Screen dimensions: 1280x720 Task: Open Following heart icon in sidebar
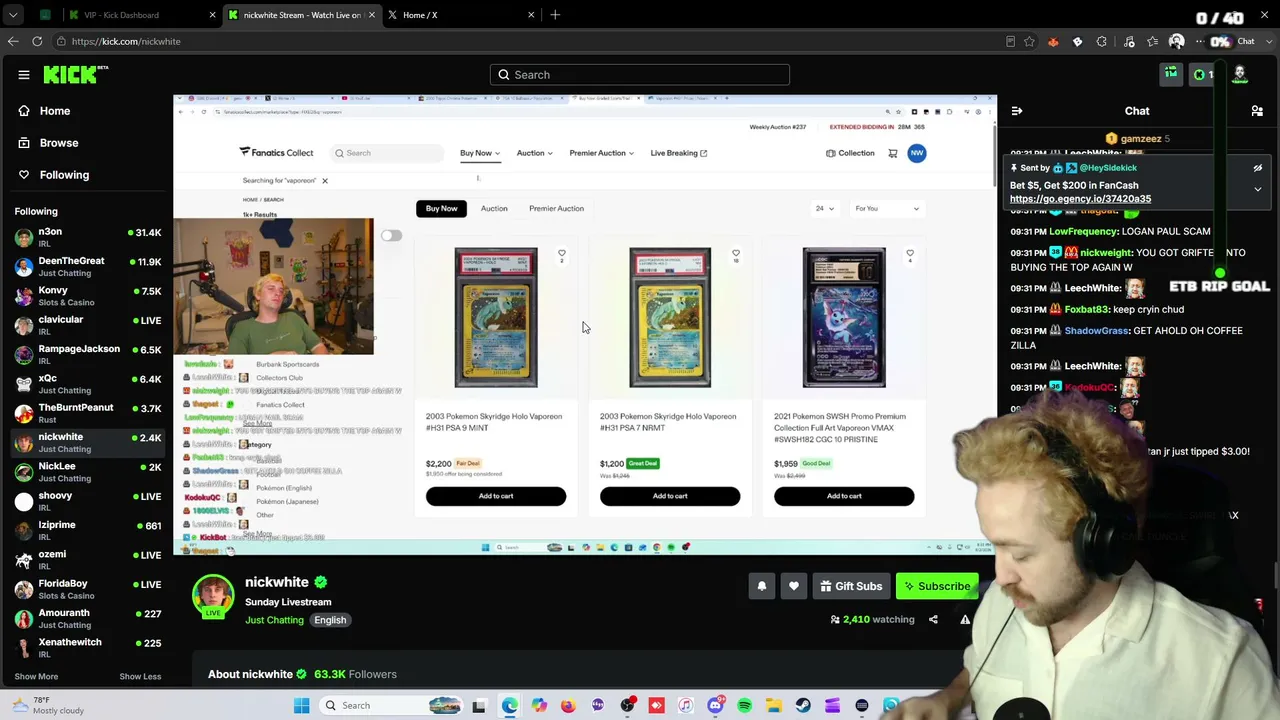[24, 175]
